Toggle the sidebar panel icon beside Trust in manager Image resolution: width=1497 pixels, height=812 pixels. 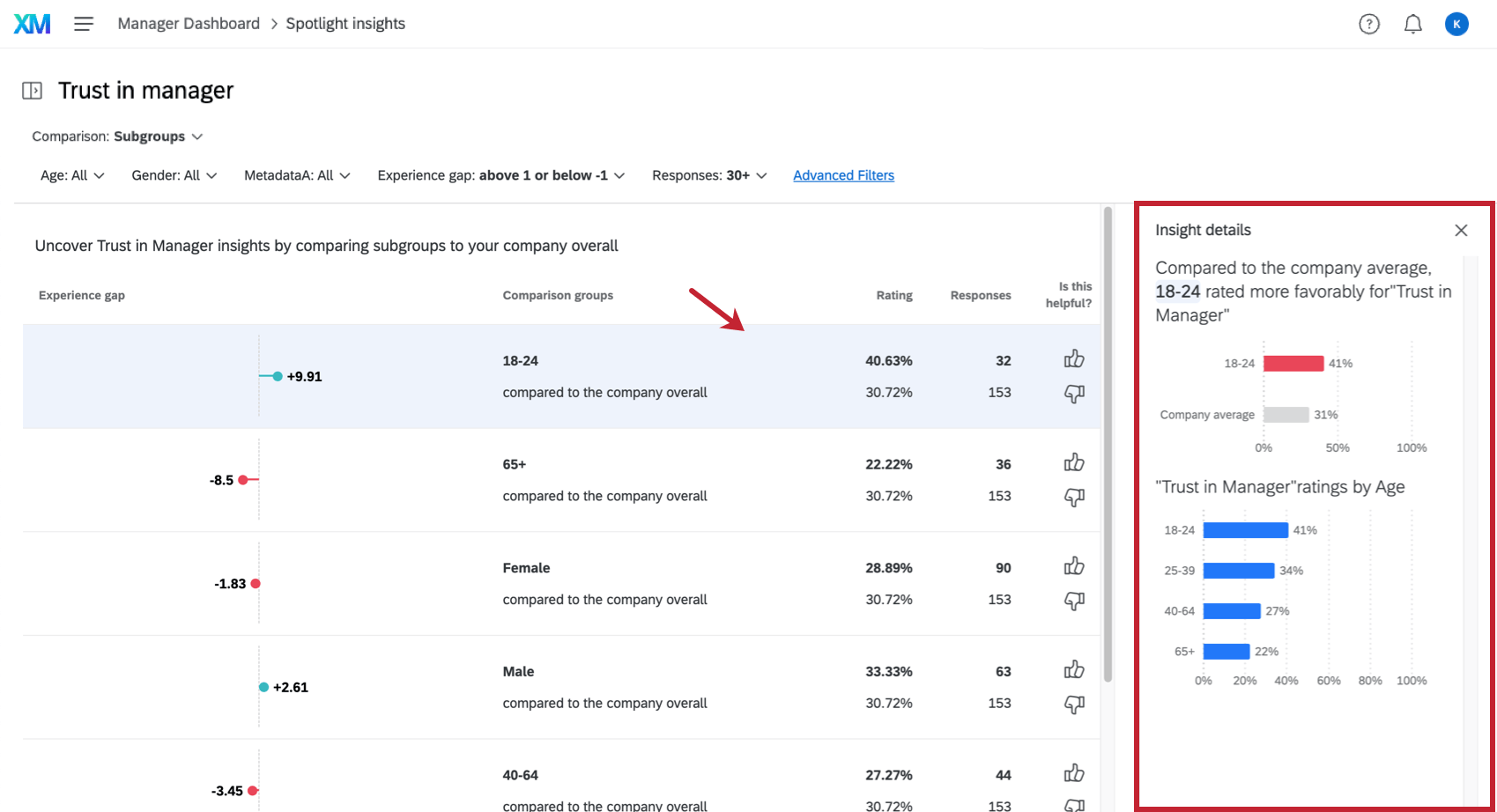coord(33,91)
